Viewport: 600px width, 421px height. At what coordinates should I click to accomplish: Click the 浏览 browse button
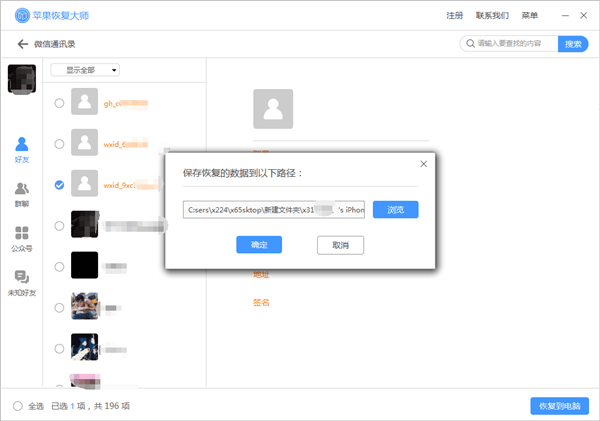[395, 210]
